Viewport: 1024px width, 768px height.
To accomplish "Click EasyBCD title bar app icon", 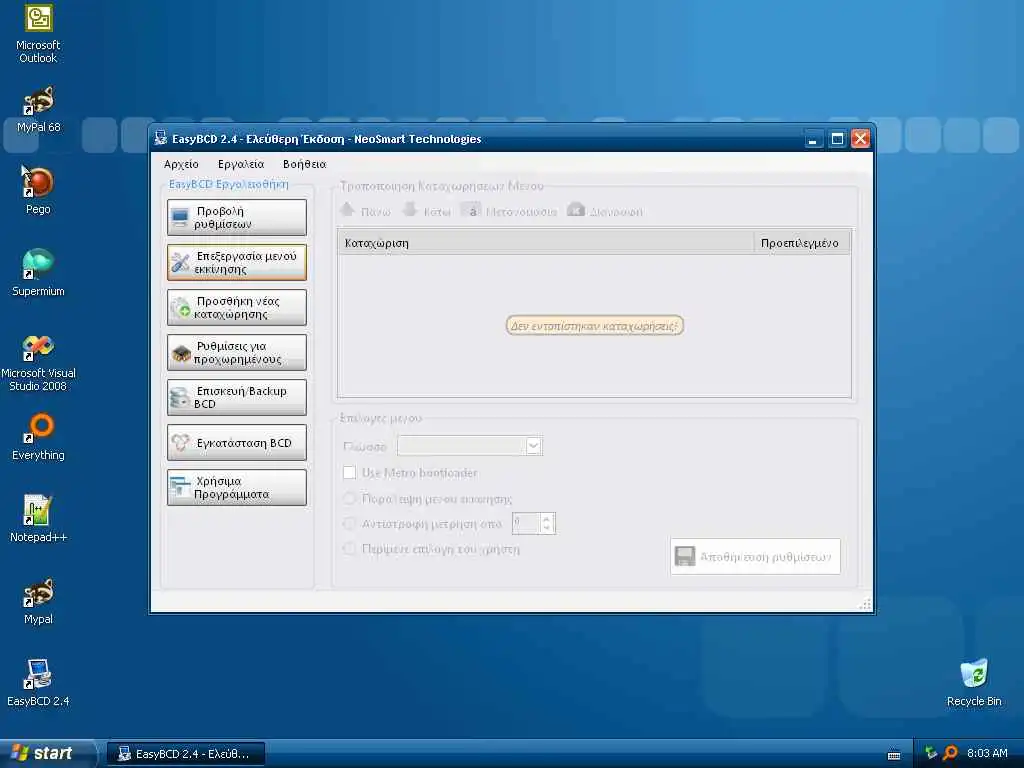I will point(161,138).
